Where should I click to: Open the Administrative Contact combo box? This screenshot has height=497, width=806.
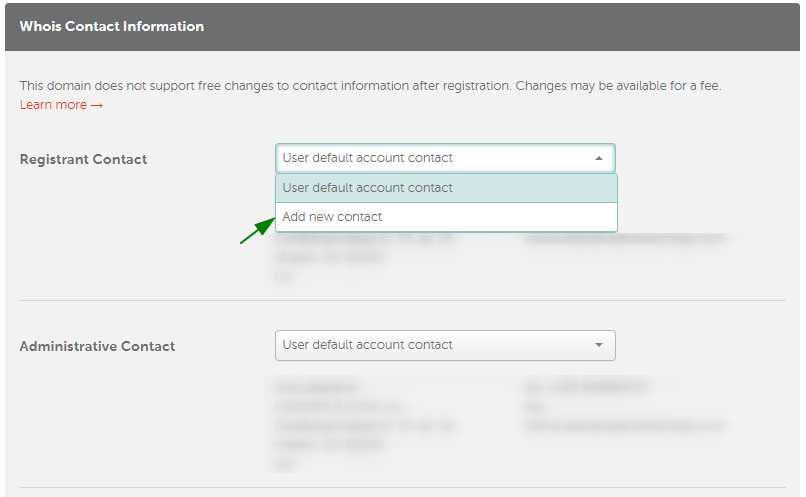445,345
